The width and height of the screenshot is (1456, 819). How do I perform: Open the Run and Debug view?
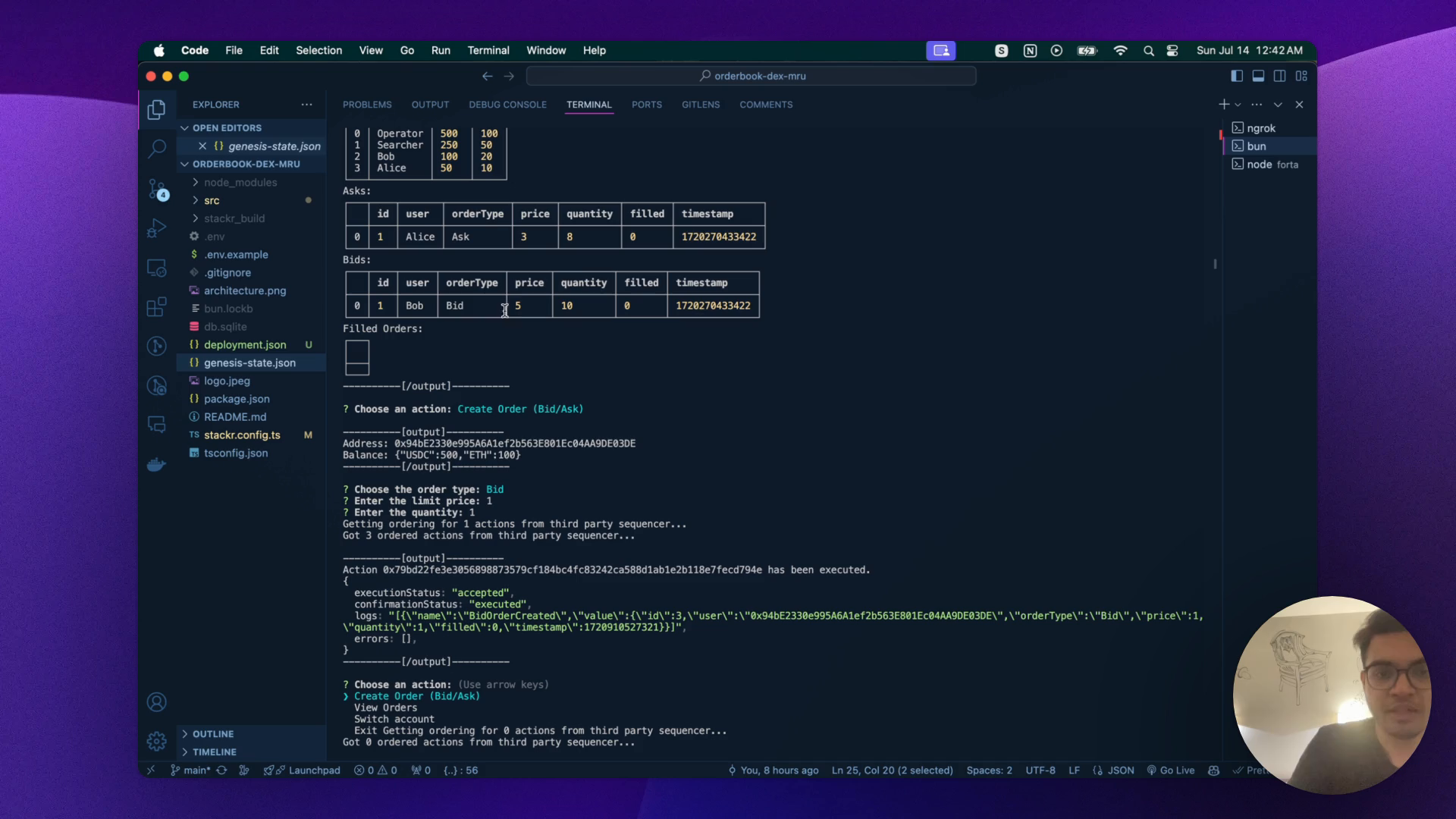coord(156,228)
